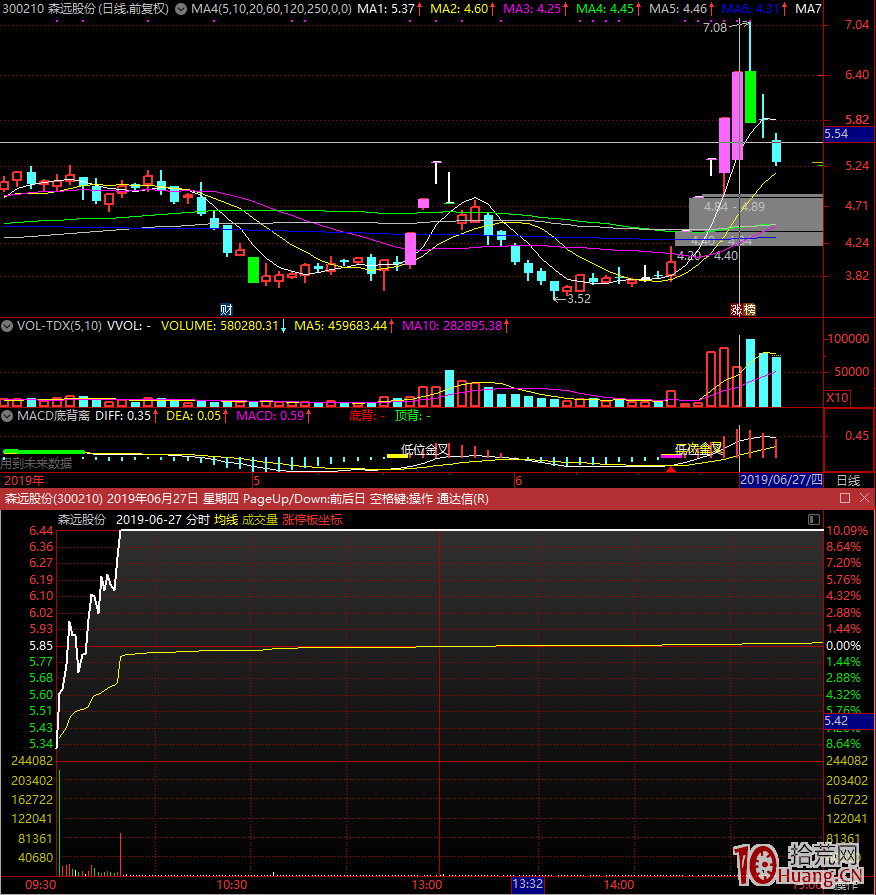Click the 10.09% limit-up percentage label
876x895 pixels.
[847, 531]
